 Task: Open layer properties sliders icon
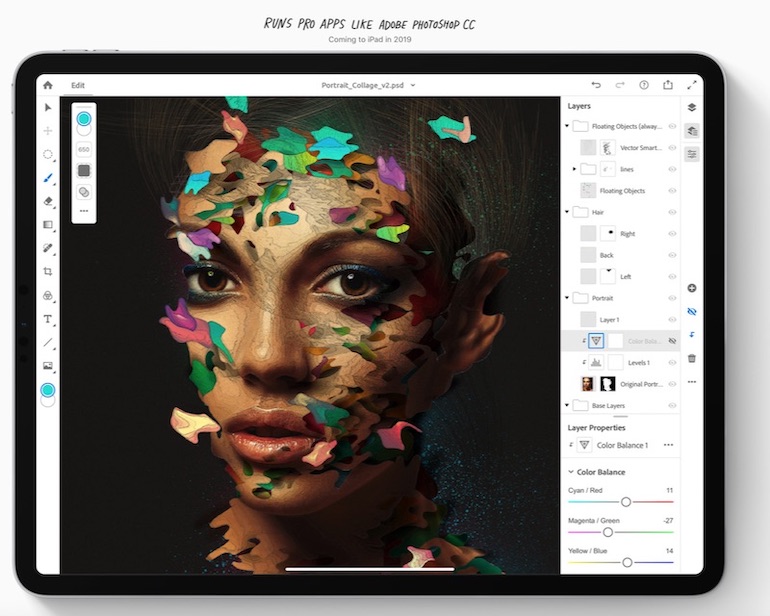click(x=692, y=154)
